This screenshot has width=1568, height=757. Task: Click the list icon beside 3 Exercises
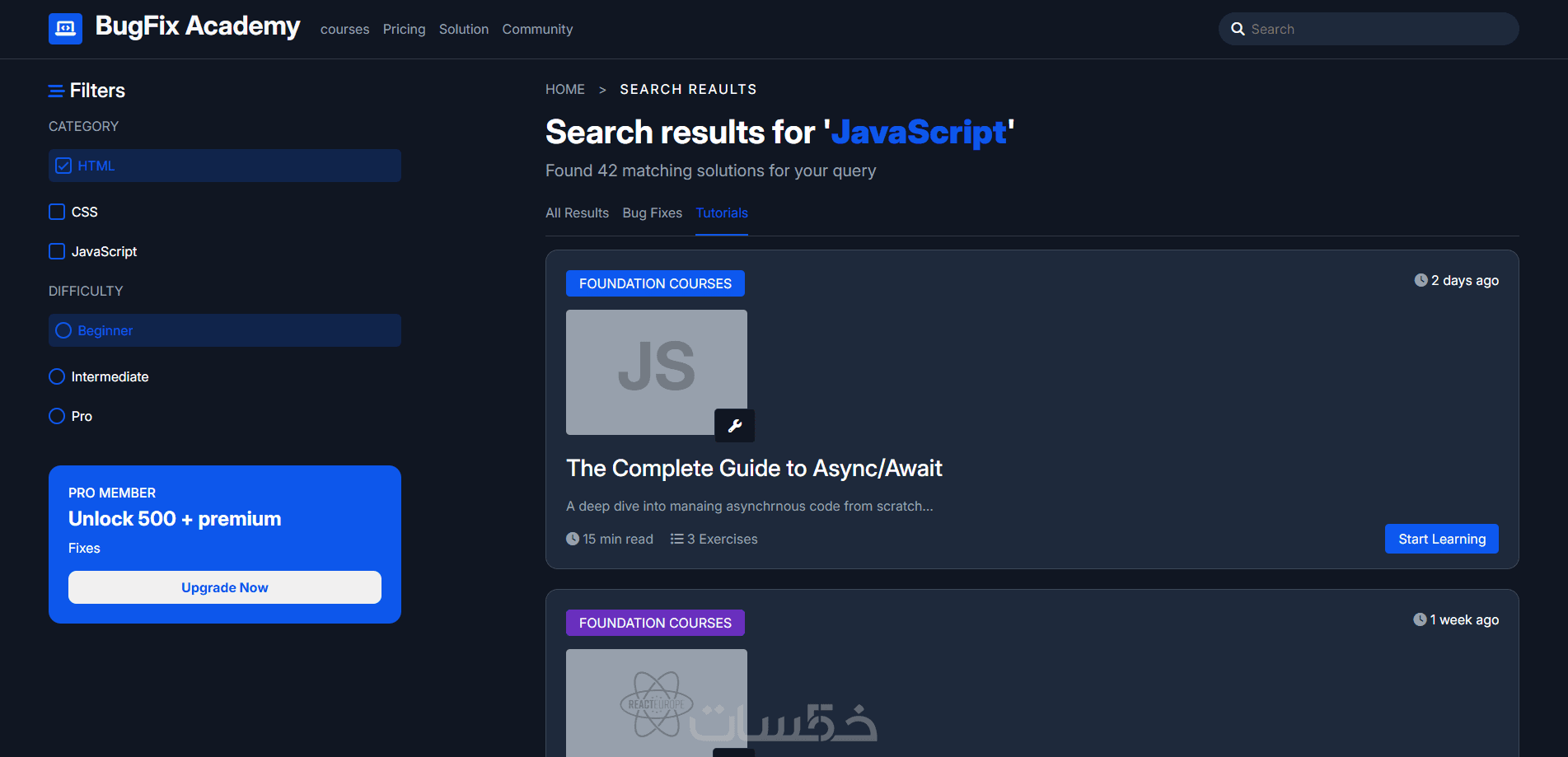676,539
